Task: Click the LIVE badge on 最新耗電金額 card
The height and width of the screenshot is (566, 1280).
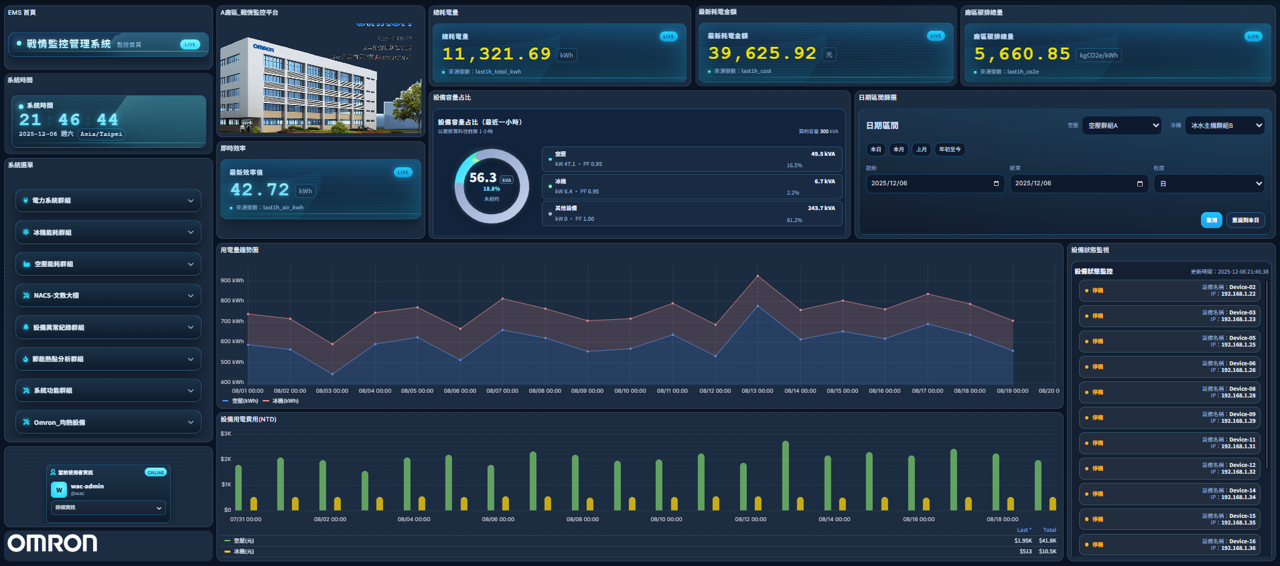Action: pyautogui.click(x=935, y=36)
